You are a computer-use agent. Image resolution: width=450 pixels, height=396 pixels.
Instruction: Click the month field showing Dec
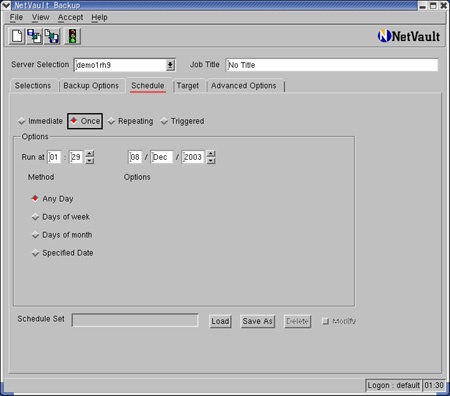coord(162,157)
